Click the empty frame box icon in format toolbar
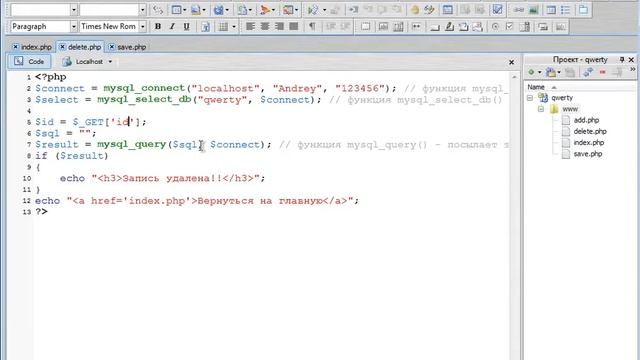The width and height of the screenshot is (640, 360). pos(365,27)
